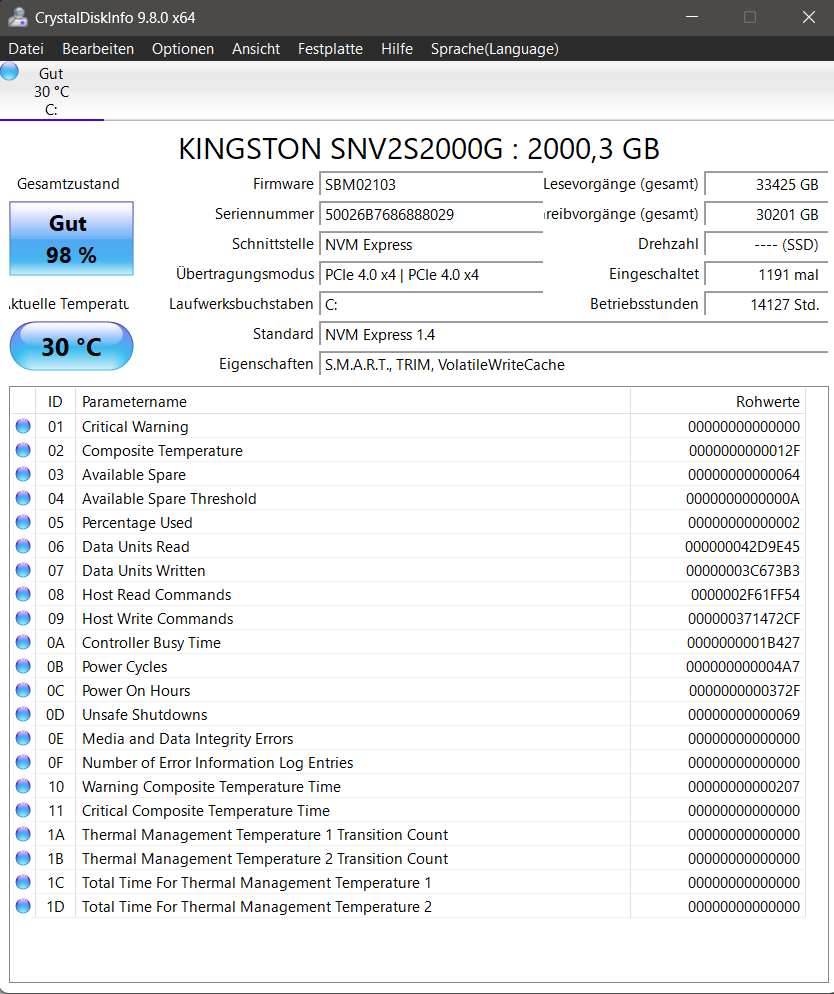The height and width of the screenshot is (994, 834).
Task: Click the Firmware field SBM02103
Action: (431, 184)
